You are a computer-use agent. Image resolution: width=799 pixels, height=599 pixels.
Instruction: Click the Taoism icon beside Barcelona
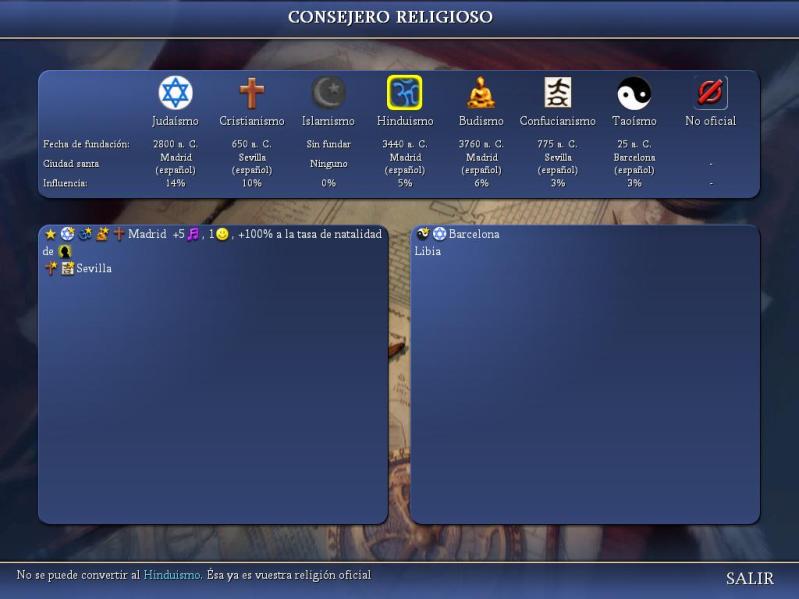[423, 234]
